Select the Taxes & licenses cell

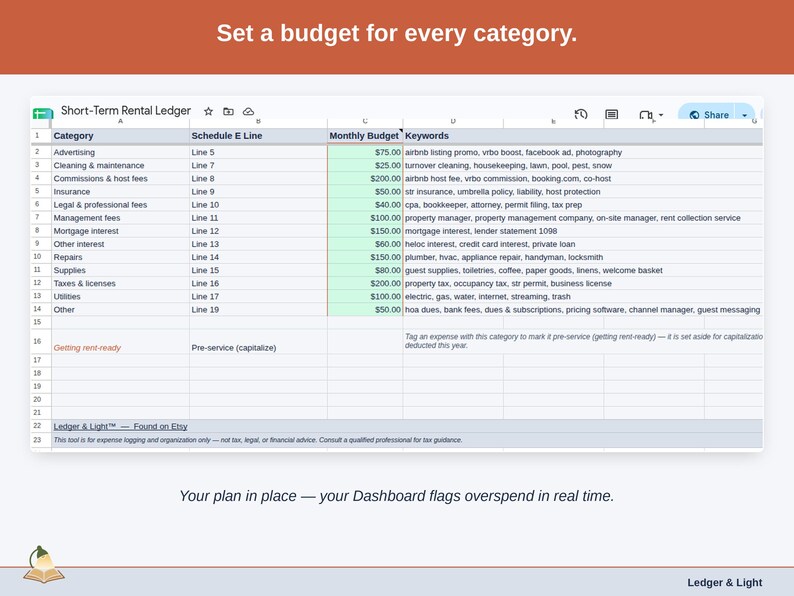click(x=121, y=284)
